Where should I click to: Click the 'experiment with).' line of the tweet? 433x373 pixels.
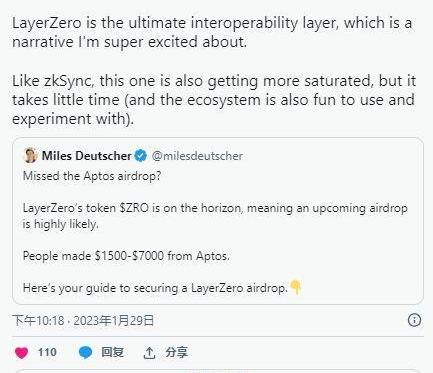tap(73, 119)
